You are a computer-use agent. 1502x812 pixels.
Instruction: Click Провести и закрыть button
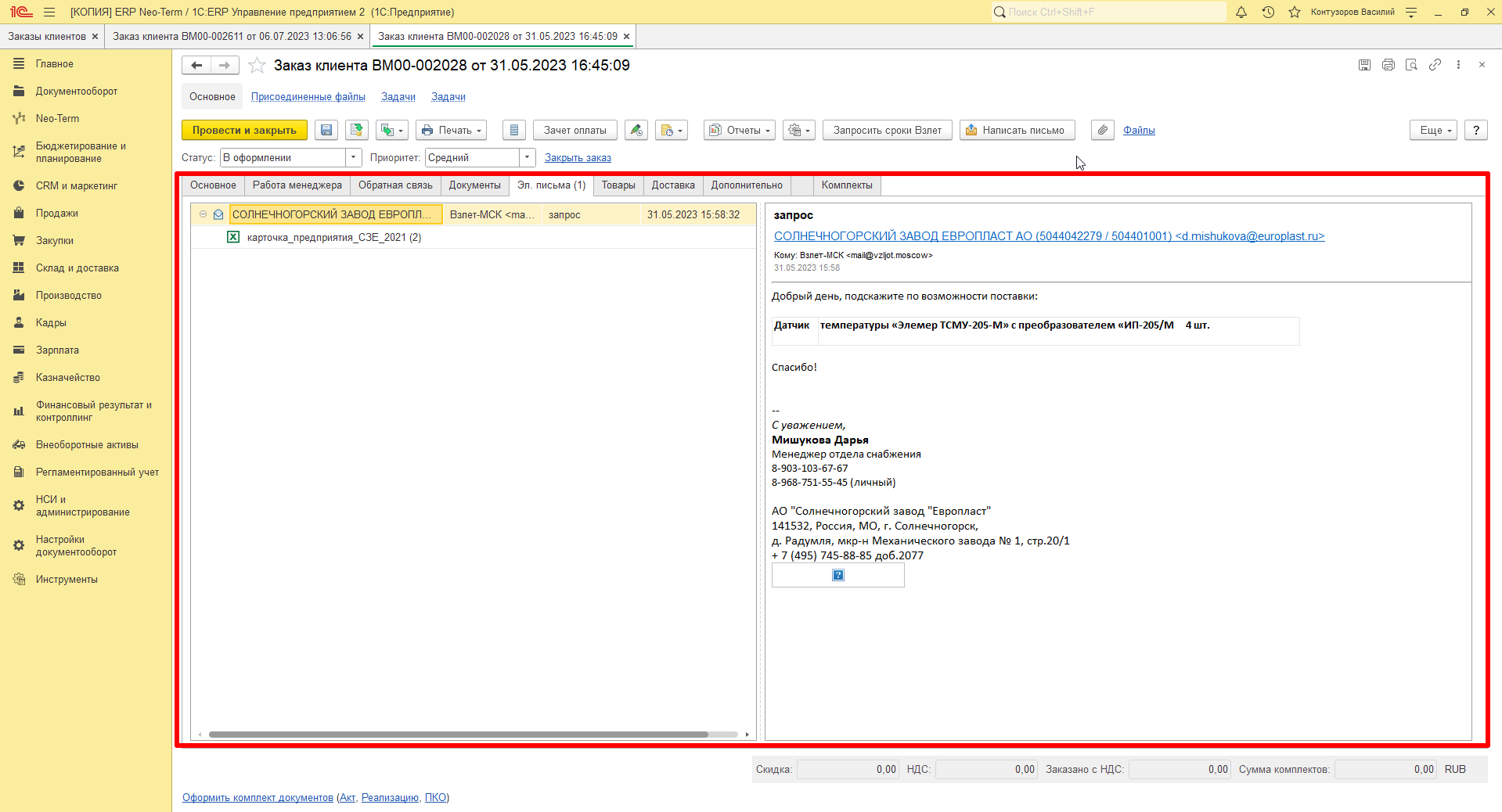click(244, 131)
